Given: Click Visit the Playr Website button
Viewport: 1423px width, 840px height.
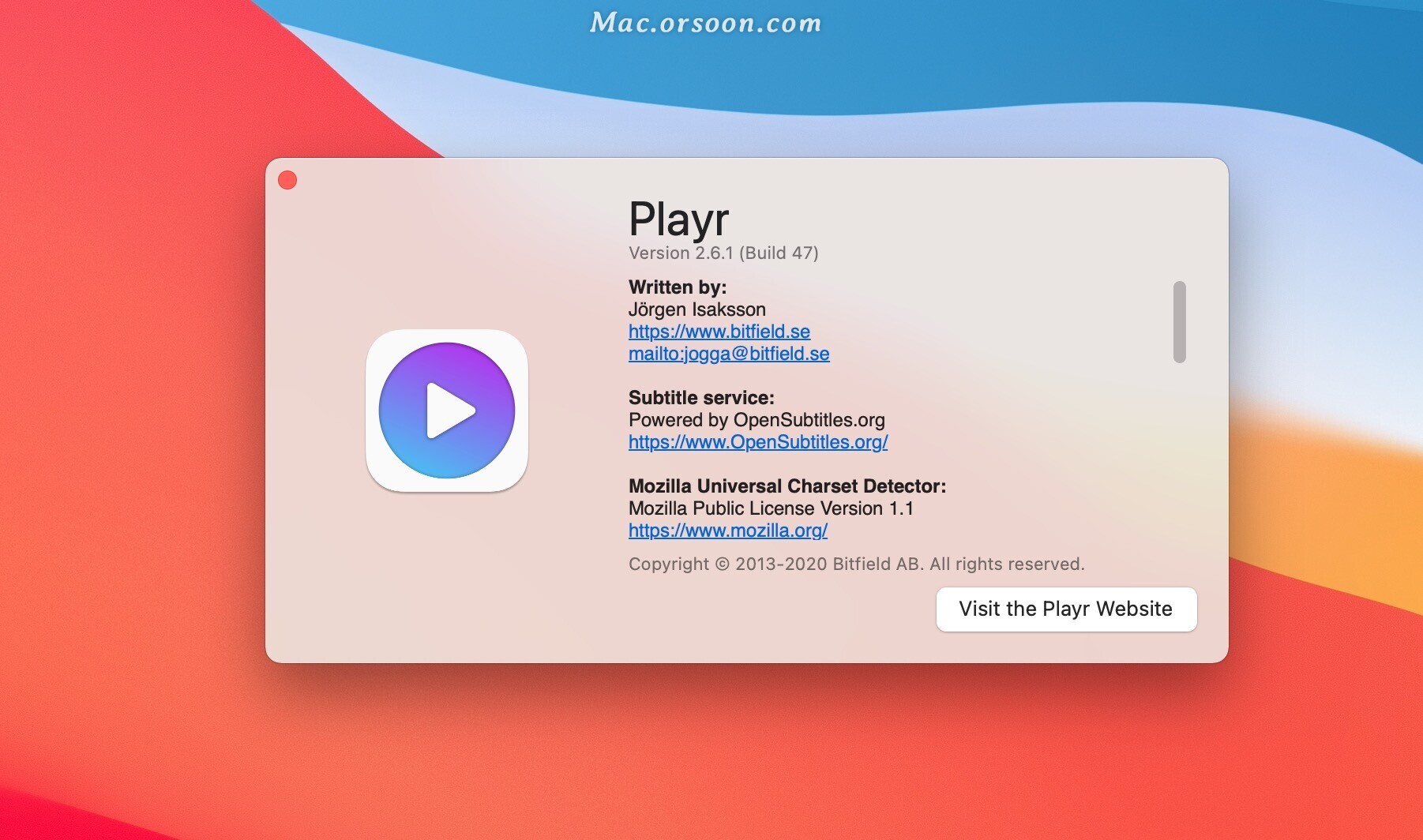Looking at the screenshot, I should pos(1066,609).
